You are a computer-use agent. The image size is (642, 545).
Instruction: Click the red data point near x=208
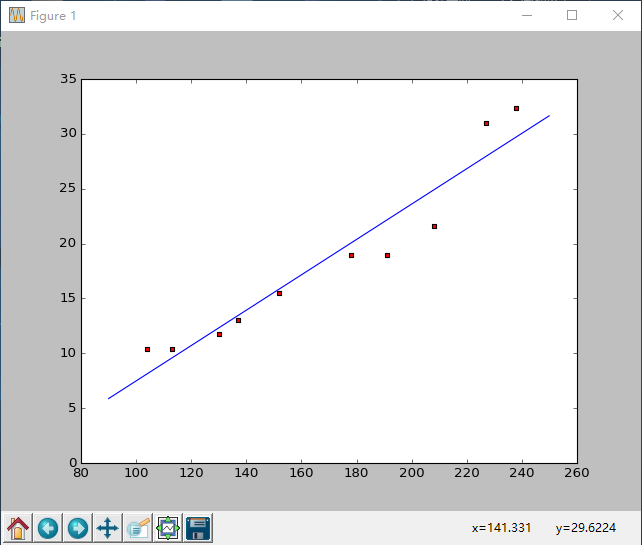pos(434,226)
